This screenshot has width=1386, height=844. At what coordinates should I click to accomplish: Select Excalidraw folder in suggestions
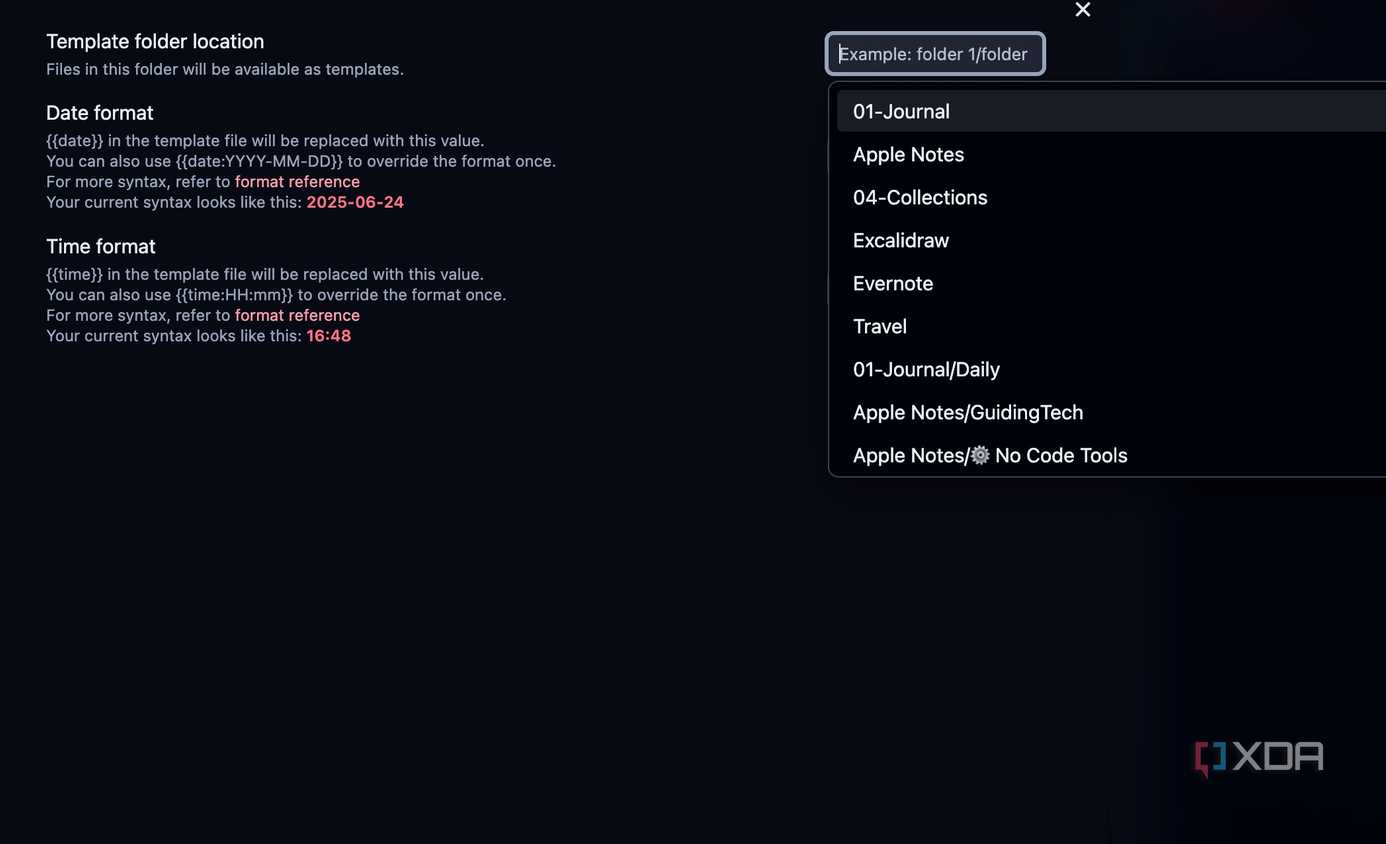coord(1111,240)
